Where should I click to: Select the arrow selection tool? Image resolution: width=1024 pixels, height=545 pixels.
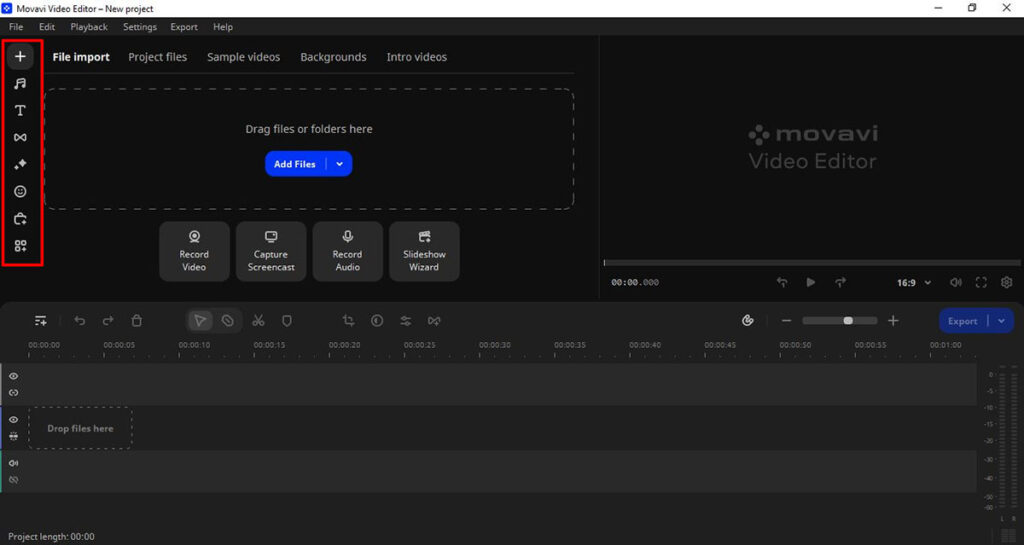tap(200, 320)
